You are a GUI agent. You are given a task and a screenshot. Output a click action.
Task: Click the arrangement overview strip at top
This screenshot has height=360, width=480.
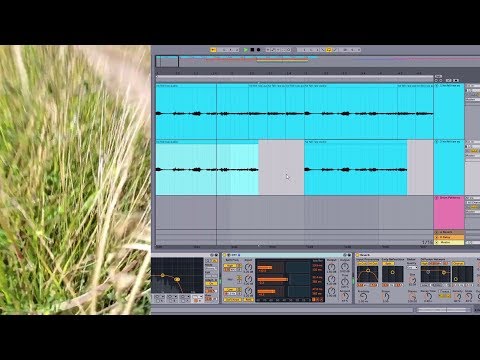[x=317, y=61]
